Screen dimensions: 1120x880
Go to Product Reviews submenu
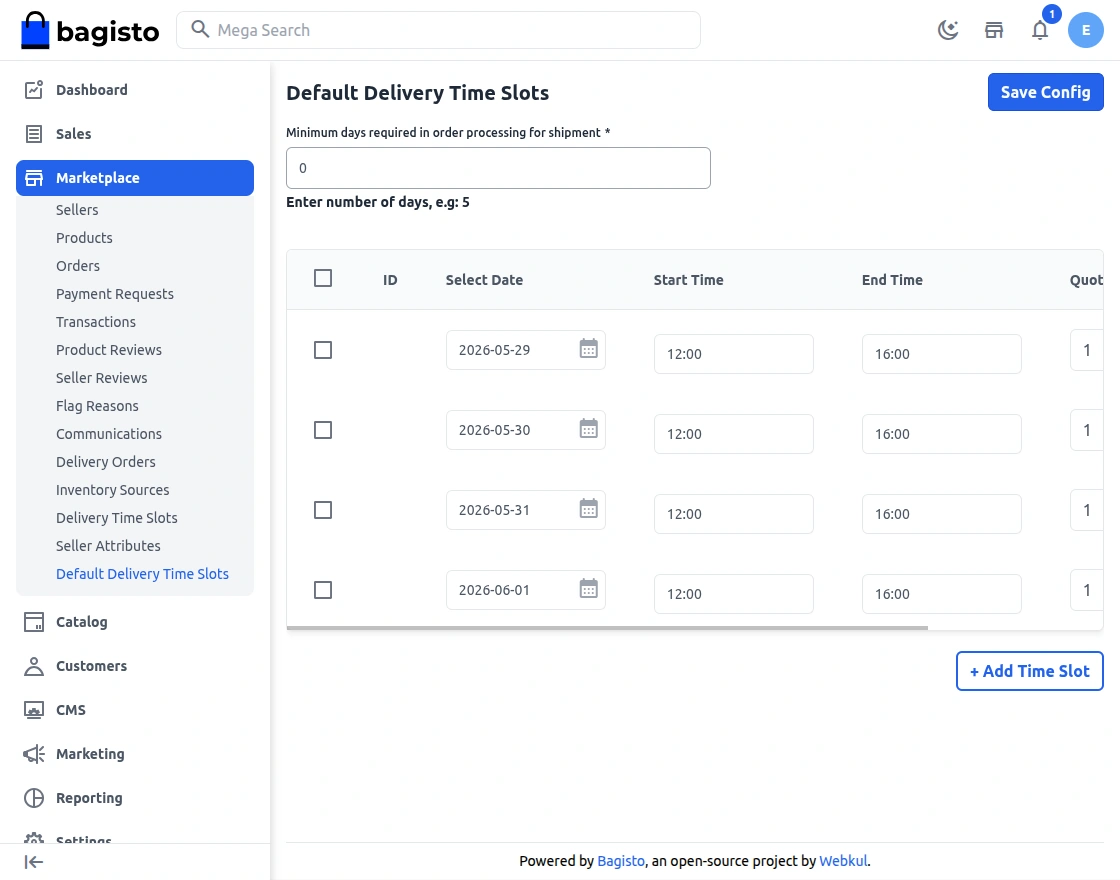click(x=109, y=349)
